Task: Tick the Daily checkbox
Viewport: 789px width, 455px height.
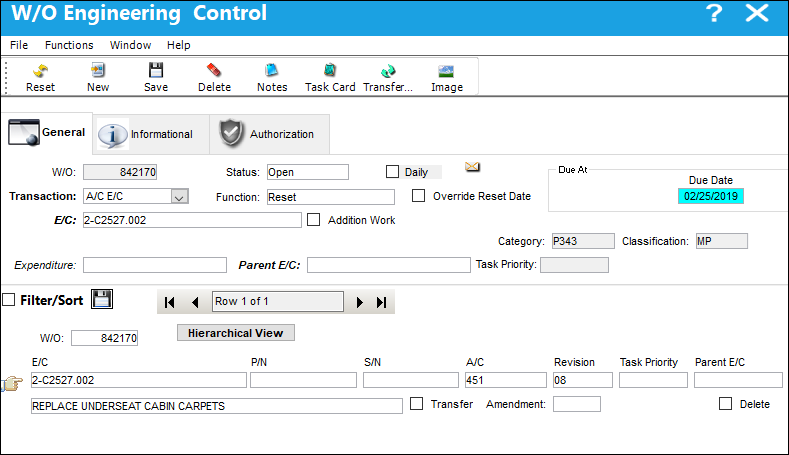Action: [x=392, y=172]
